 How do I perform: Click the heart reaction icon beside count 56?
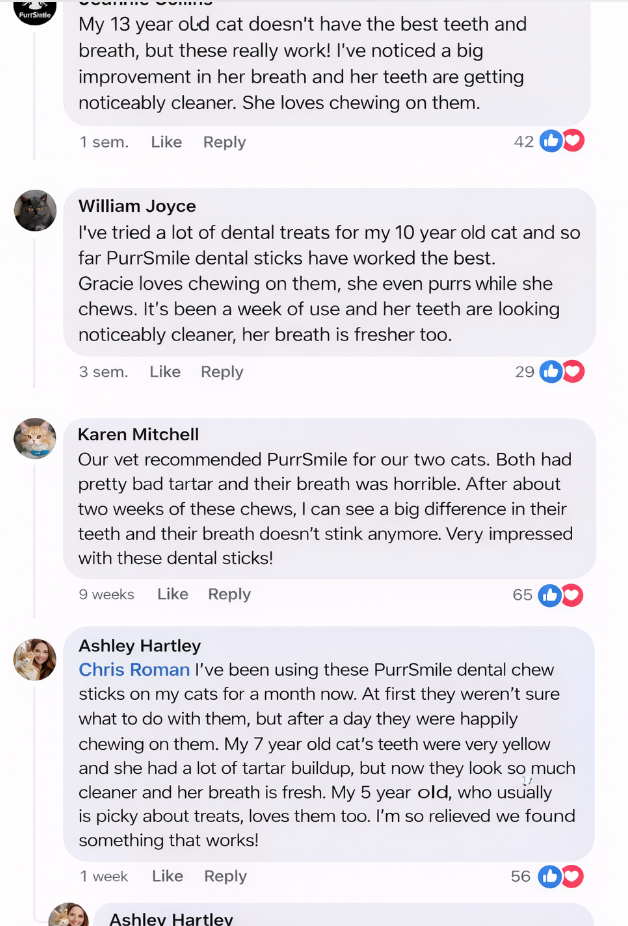click(x=573, y=876)
